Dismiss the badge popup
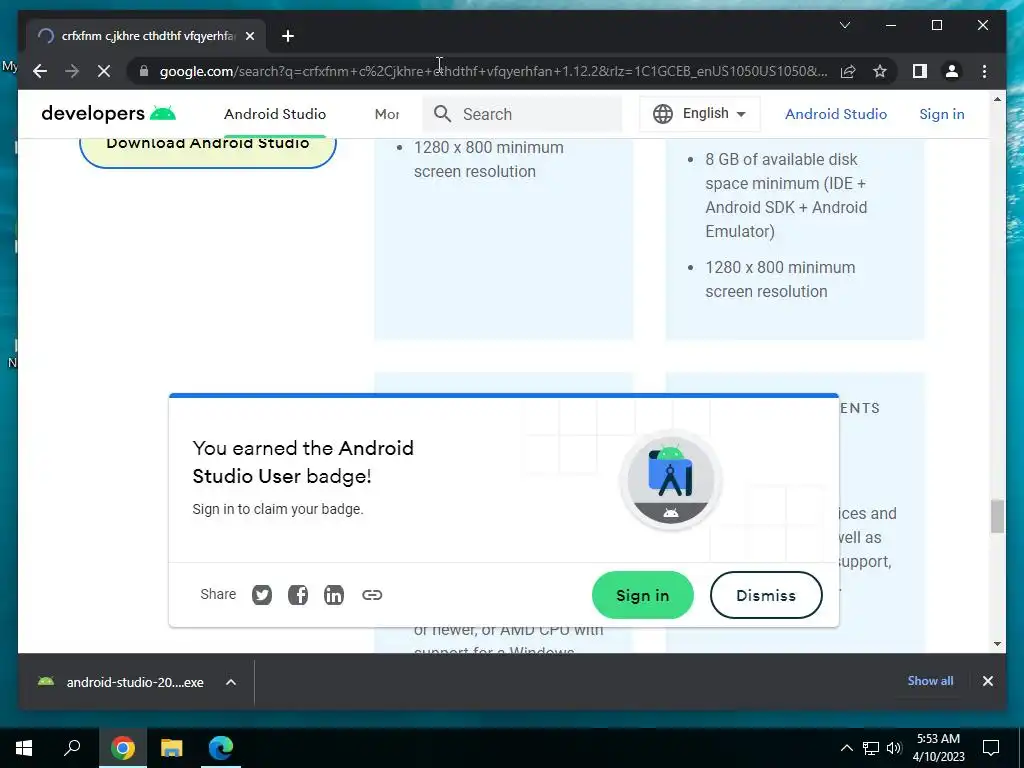 (766, 595)
